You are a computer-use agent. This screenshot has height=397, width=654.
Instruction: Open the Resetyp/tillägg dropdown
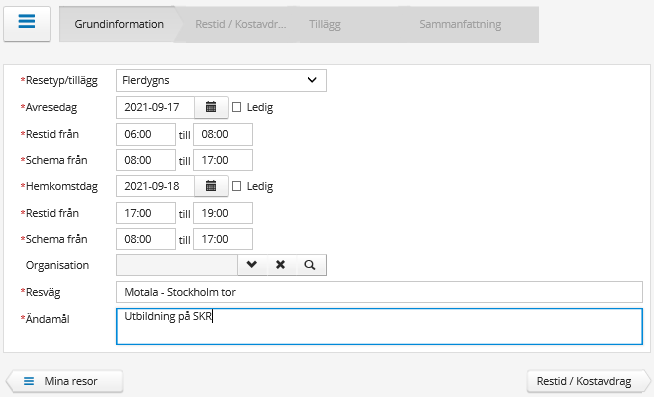(x=221, y=80)
